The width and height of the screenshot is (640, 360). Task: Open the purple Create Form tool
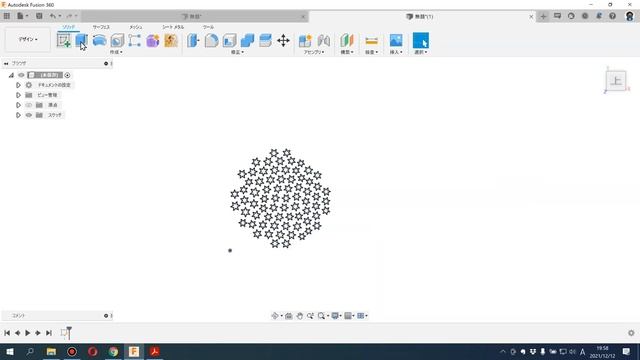click(153, 40)
